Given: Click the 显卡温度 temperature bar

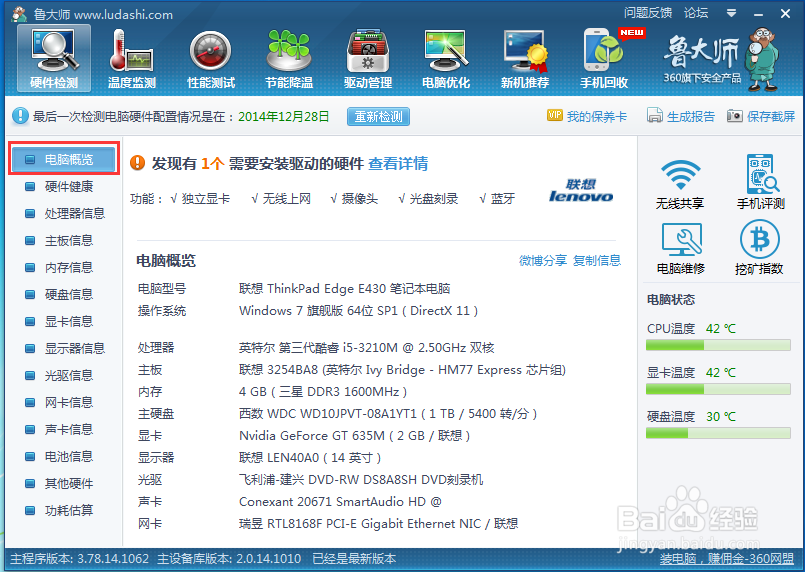Looking at the screenshot, I should [x=718, y=389].
